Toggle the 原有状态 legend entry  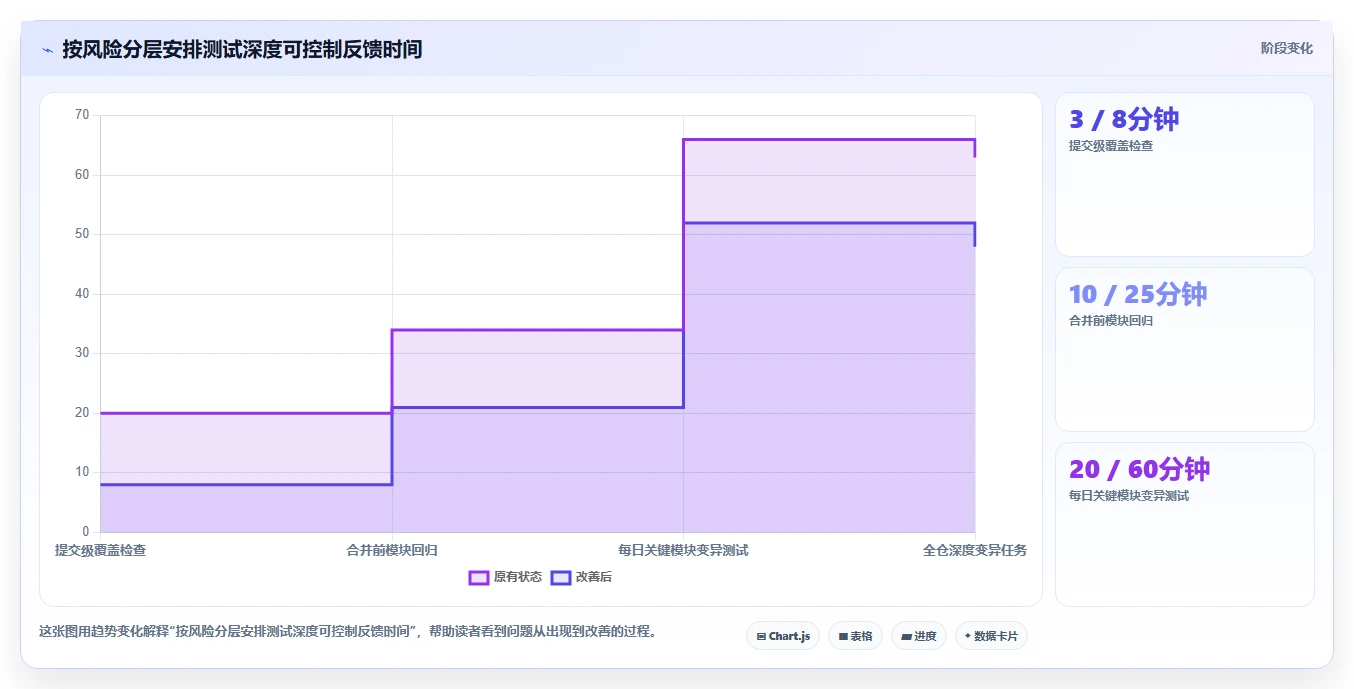tap(506, 577)
